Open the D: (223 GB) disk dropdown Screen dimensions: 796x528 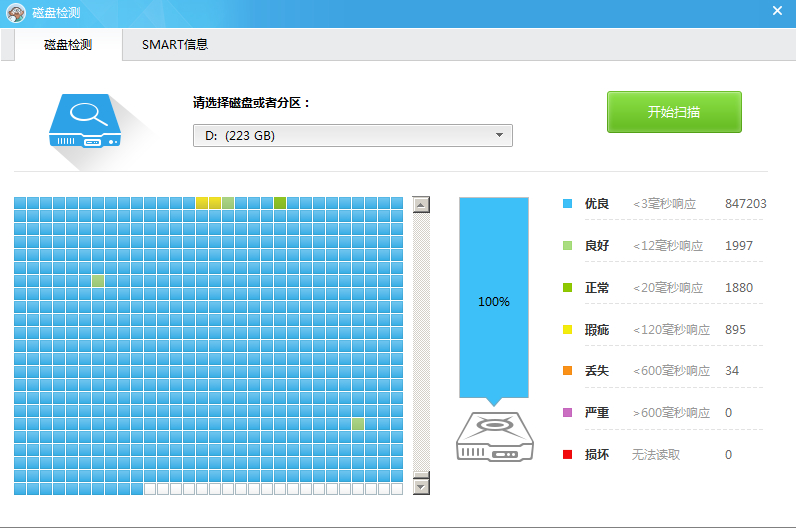(x=352, y=136)
